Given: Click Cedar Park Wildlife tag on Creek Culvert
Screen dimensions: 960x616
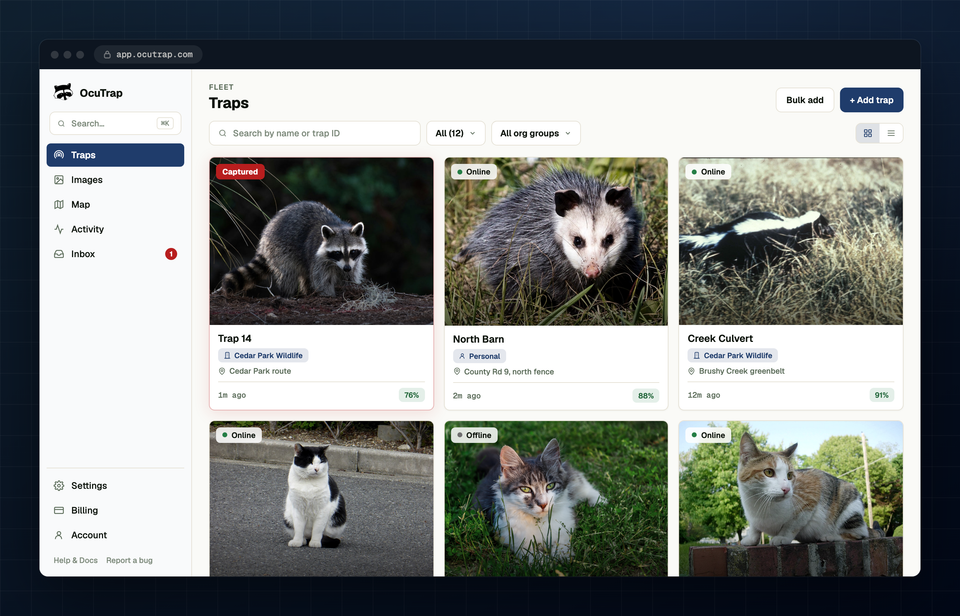Looking at the screenshot, I should [732, 355].
